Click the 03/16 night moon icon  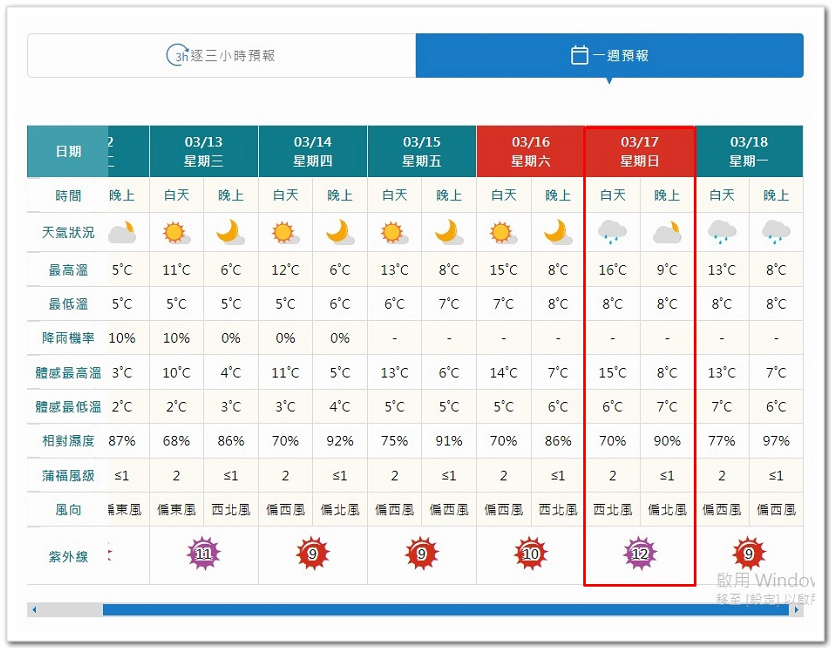pos(558,233)
